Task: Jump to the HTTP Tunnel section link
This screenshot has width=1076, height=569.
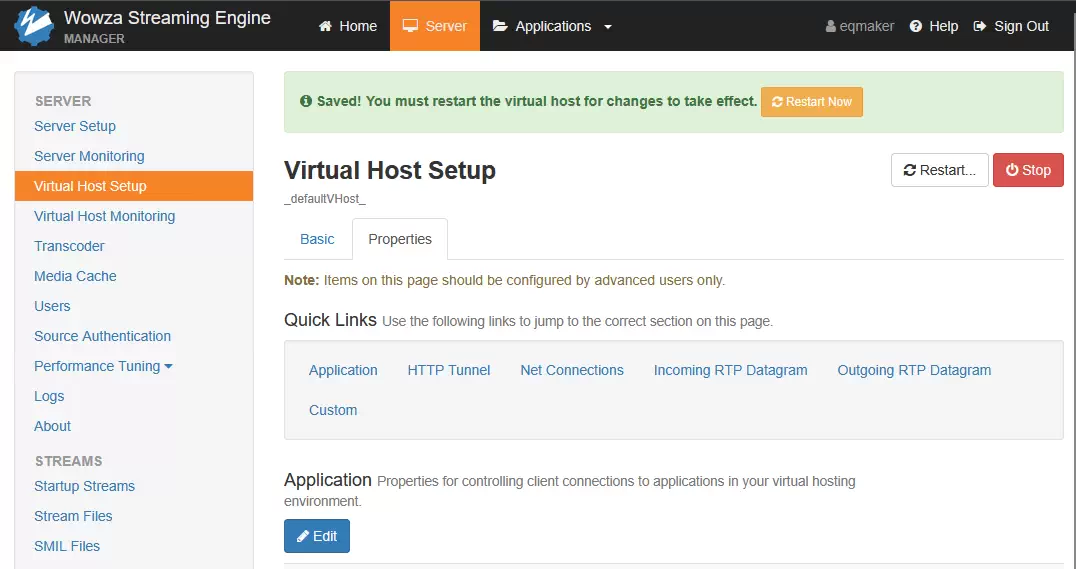Action: tap(449, 370)
